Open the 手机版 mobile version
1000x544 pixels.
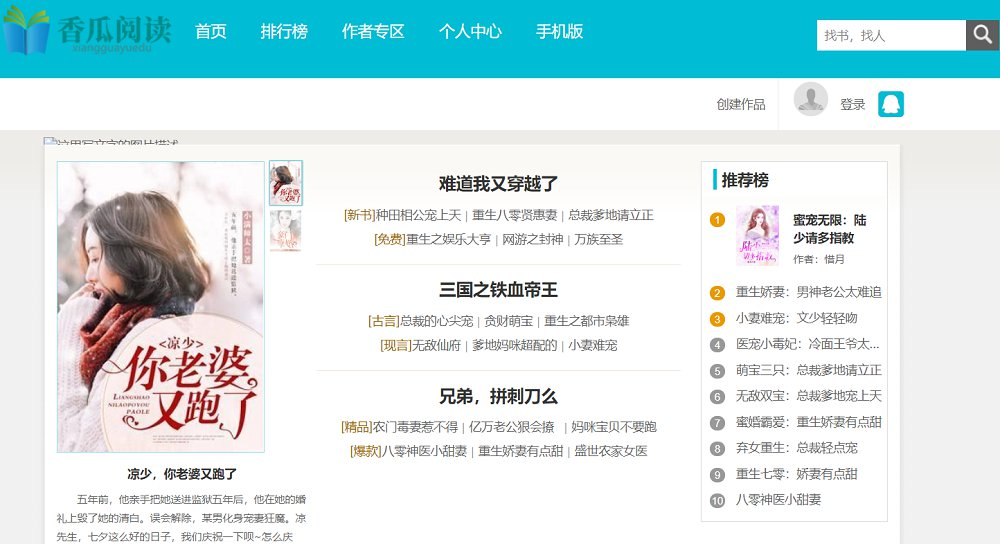(560, 31)
